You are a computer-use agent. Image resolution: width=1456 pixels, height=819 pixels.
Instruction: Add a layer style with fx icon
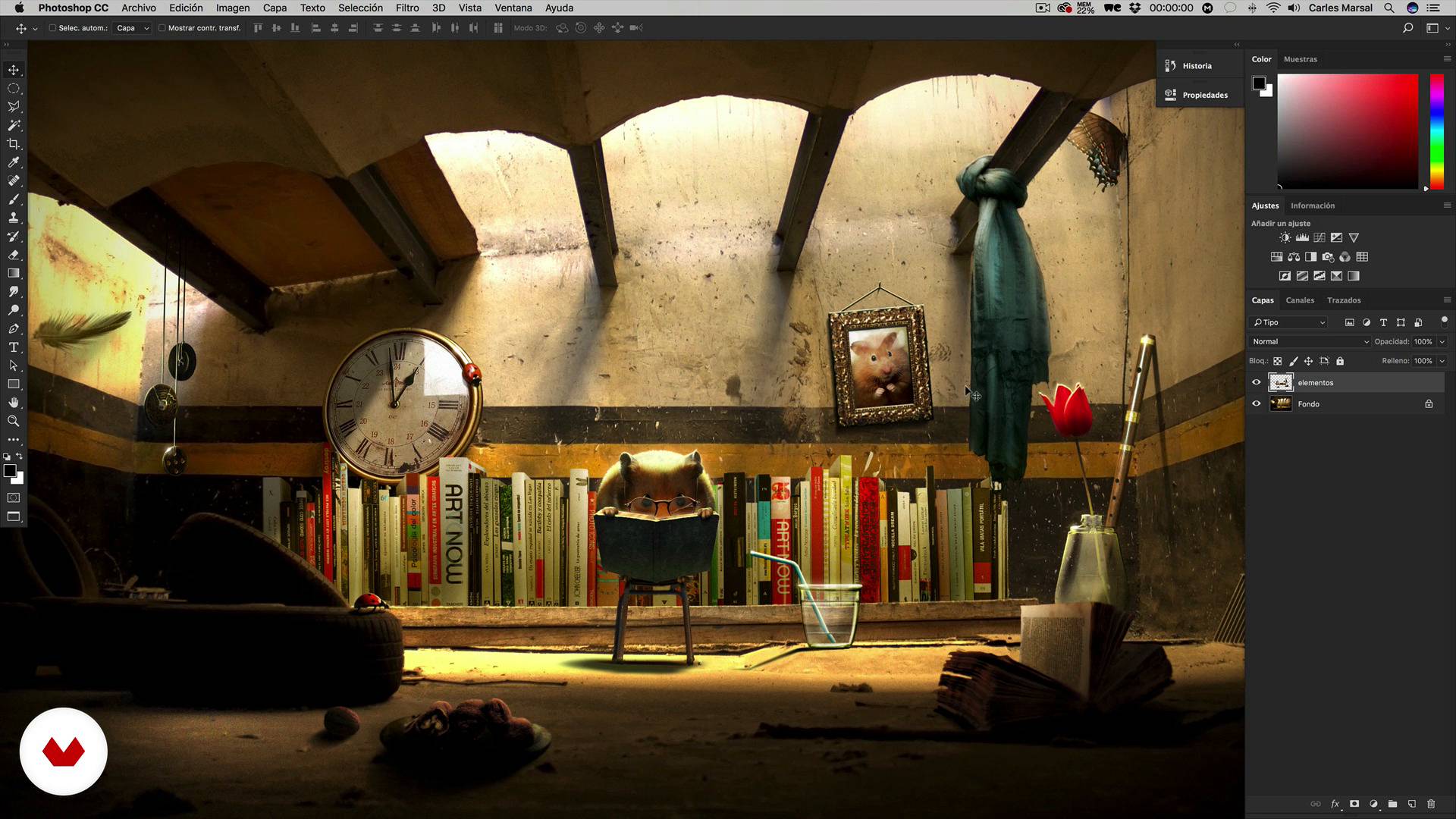[x=1335, y=804]
